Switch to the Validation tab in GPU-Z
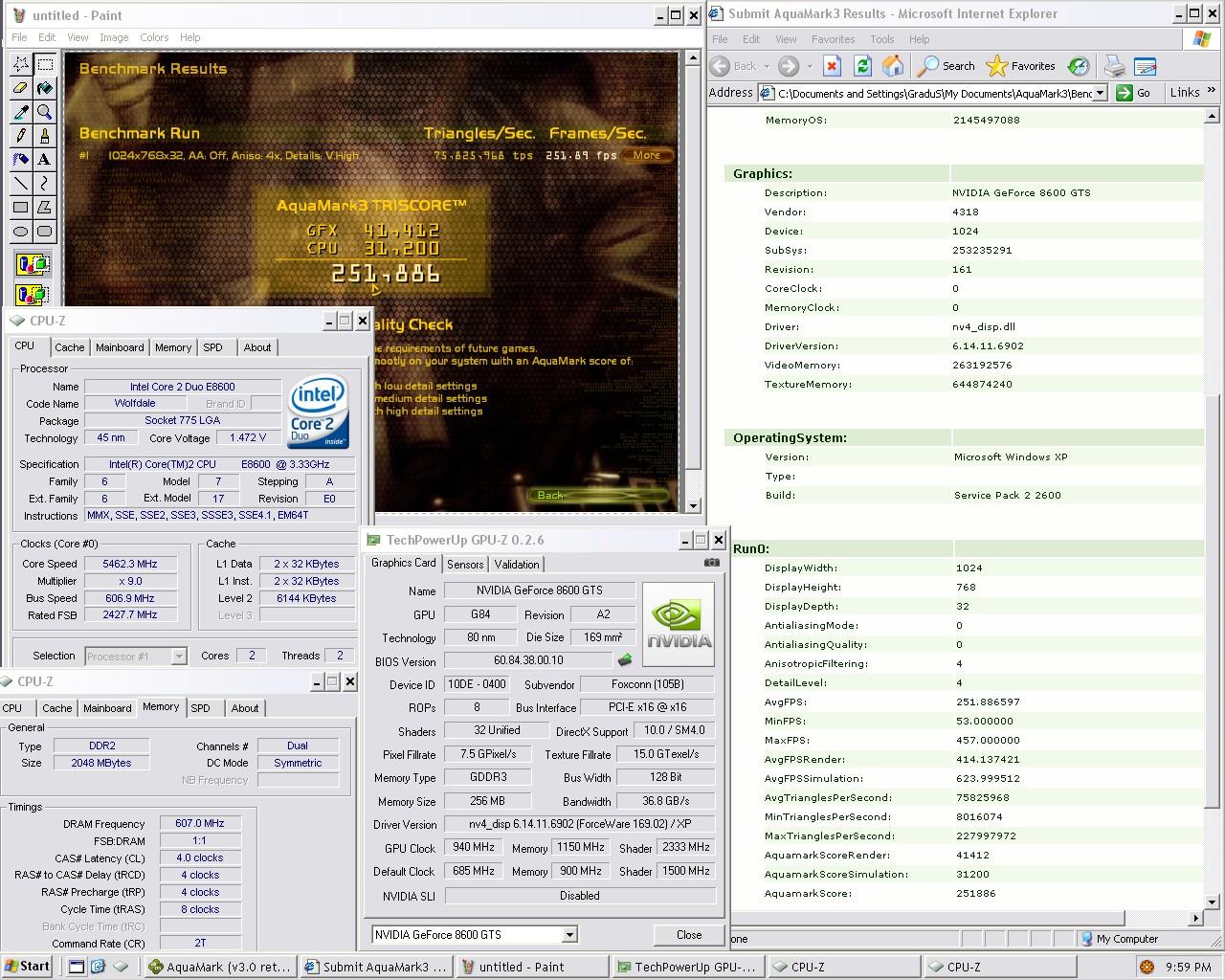 (518, 565)
